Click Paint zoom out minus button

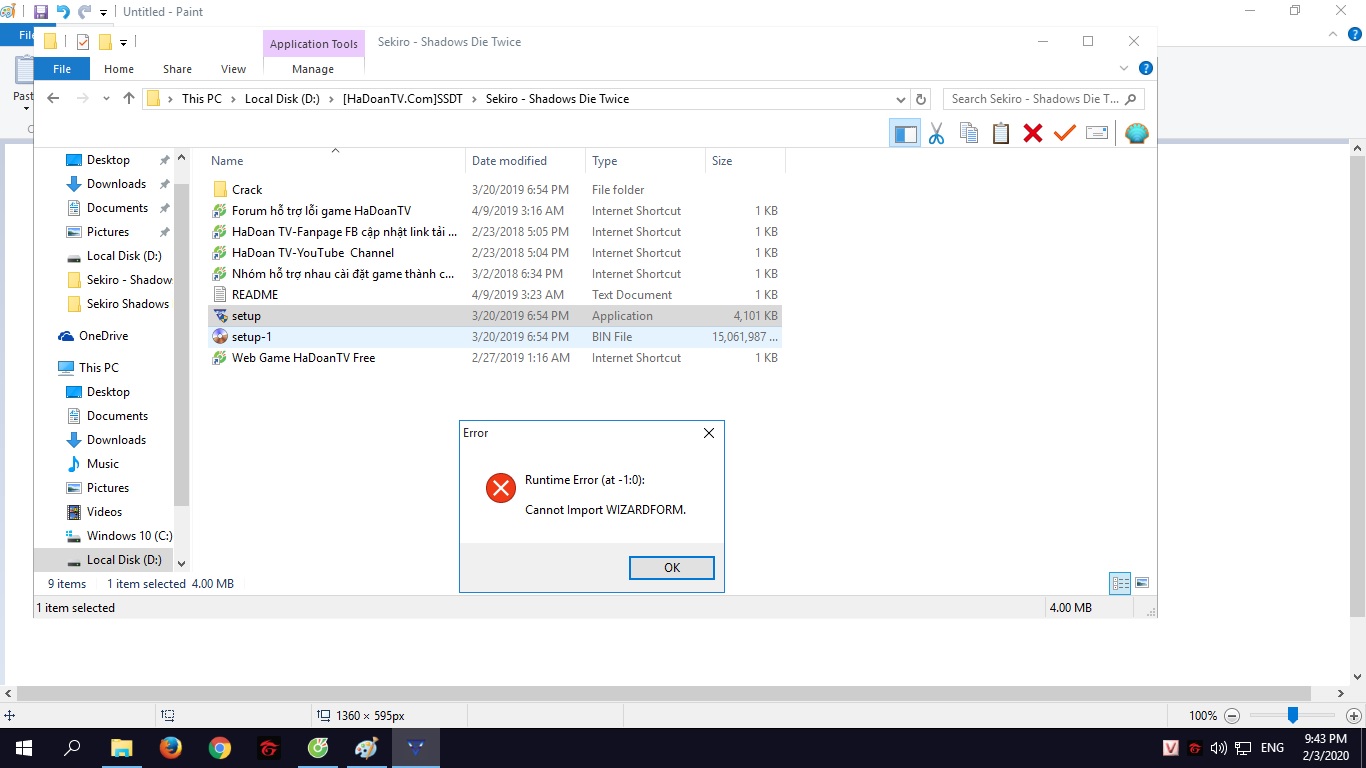(x=1232, y=716)
